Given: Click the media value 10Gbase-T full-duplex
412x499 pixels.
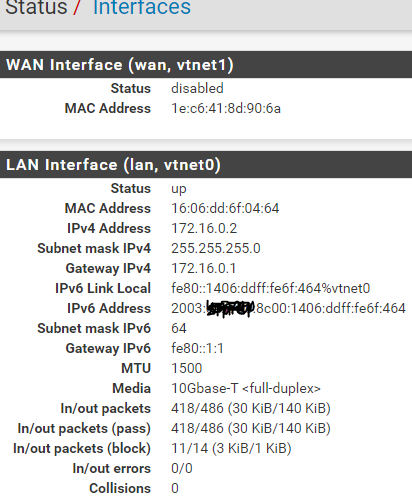Looking at the screenshot, I should [246, 388].
